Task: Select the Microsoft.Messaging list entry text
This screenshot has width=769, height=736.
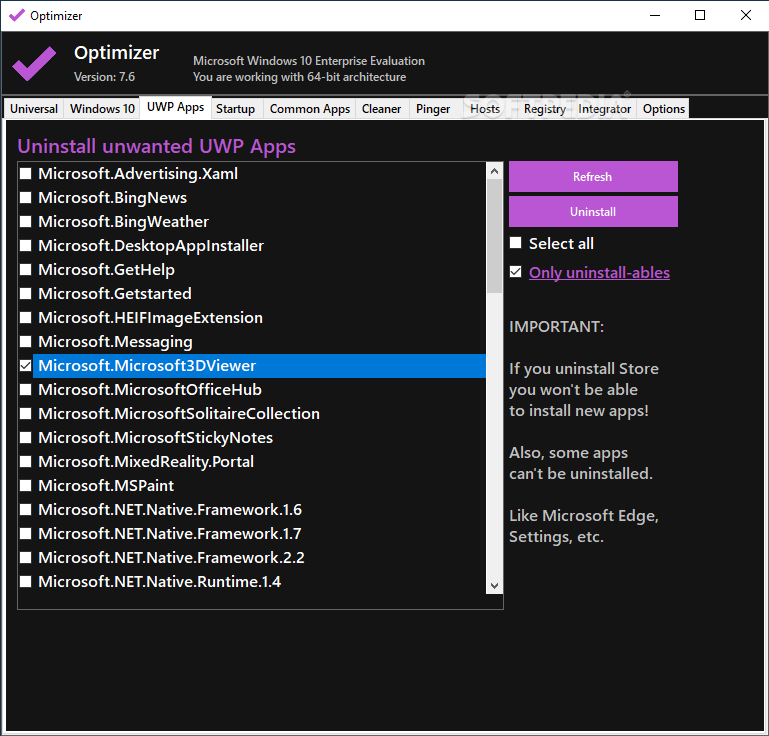Action: point(115,342)
